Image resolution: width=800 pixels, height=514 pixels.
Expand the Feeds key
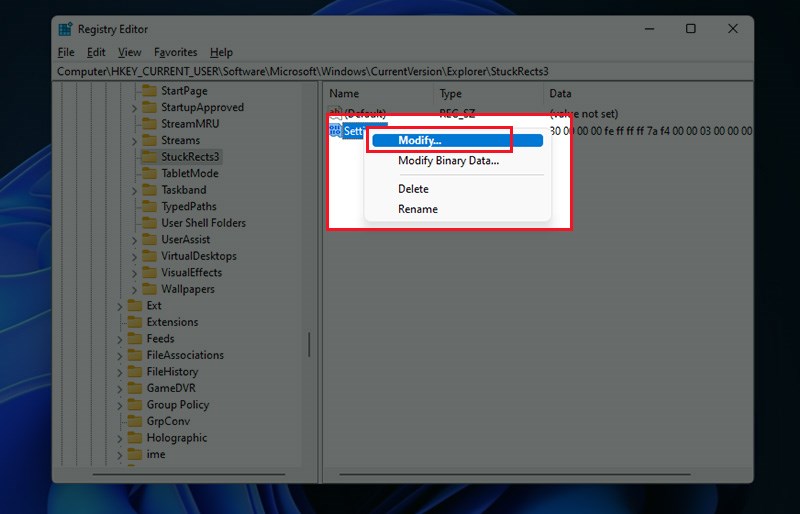119,339
